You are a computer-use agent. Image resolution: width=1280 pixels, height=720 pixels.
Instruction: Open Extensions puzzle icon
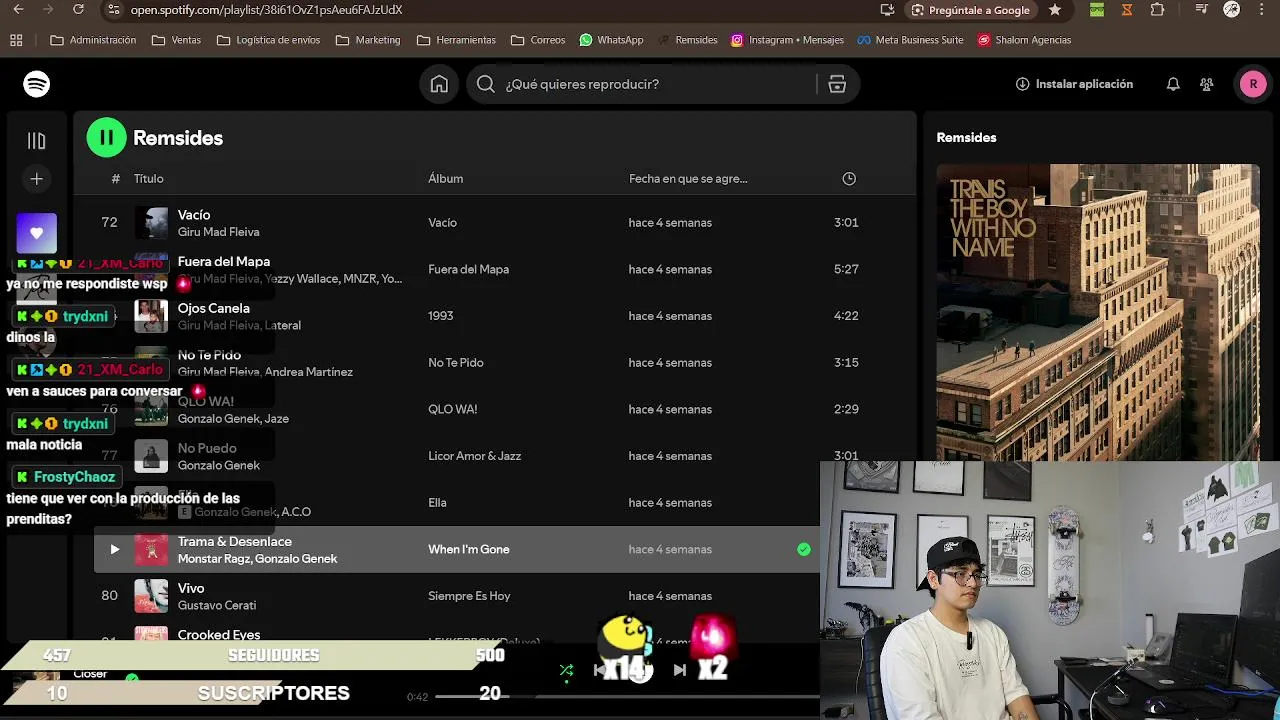coord(1158,10)
